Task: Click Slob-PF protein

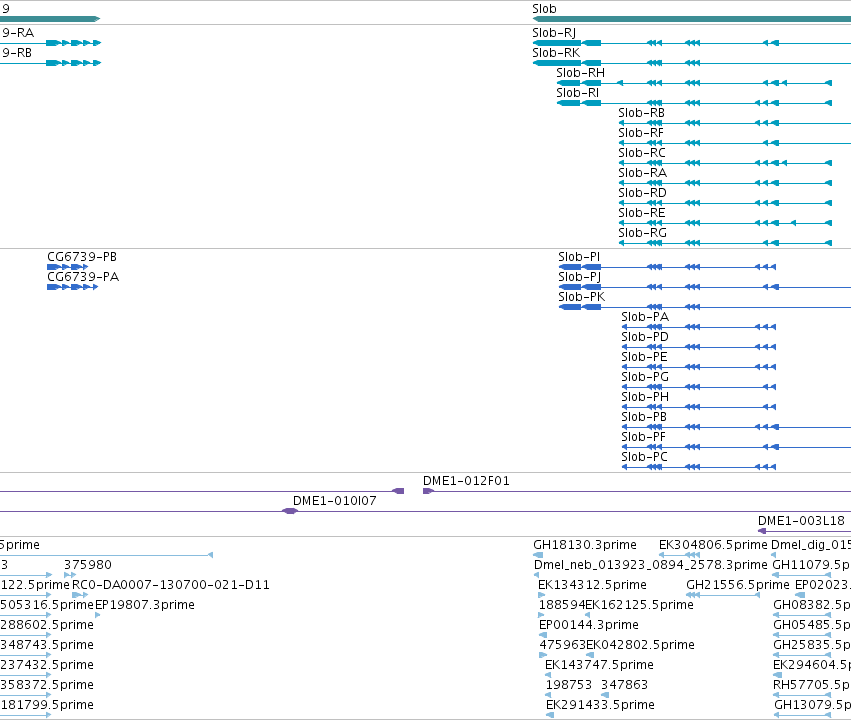Action: click(x=643, y=437)
